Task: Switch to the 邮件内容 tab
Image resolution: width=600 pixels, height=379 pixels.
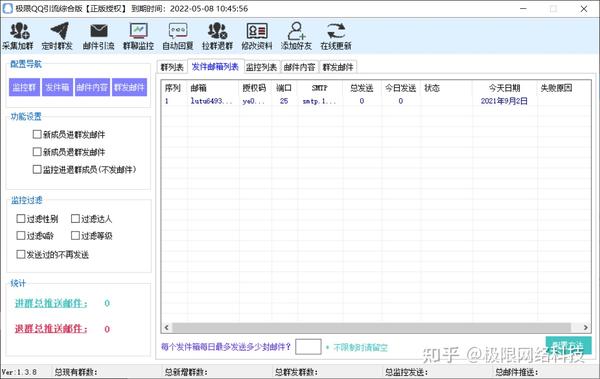Action: (299, 67)
